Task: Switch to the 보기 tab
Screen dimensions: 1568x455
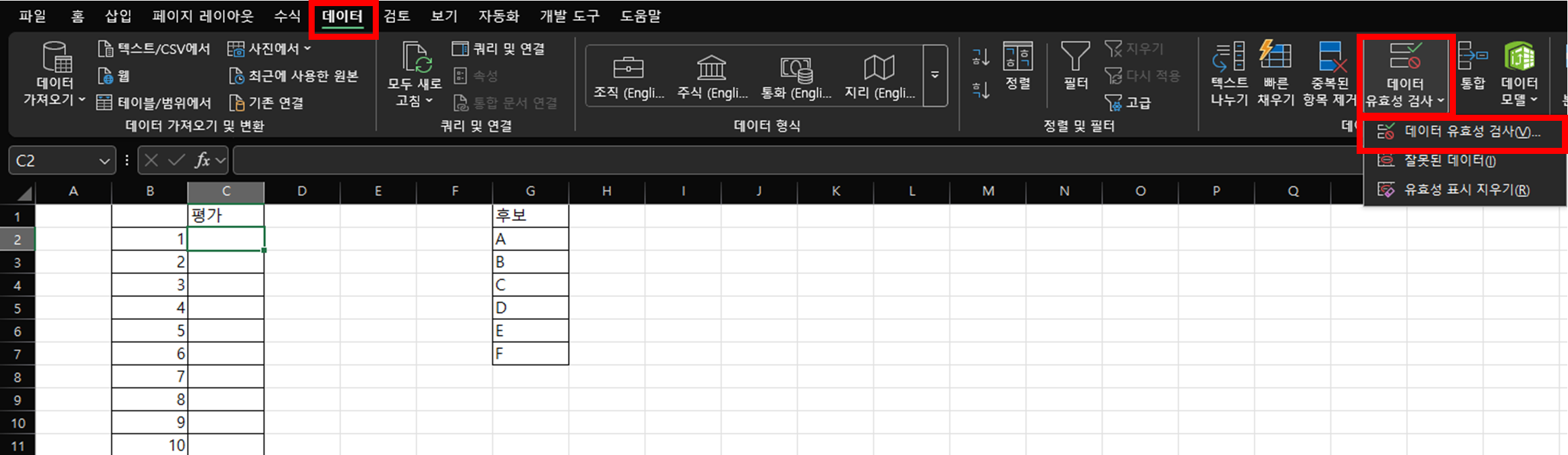Action: coord(444,16)
